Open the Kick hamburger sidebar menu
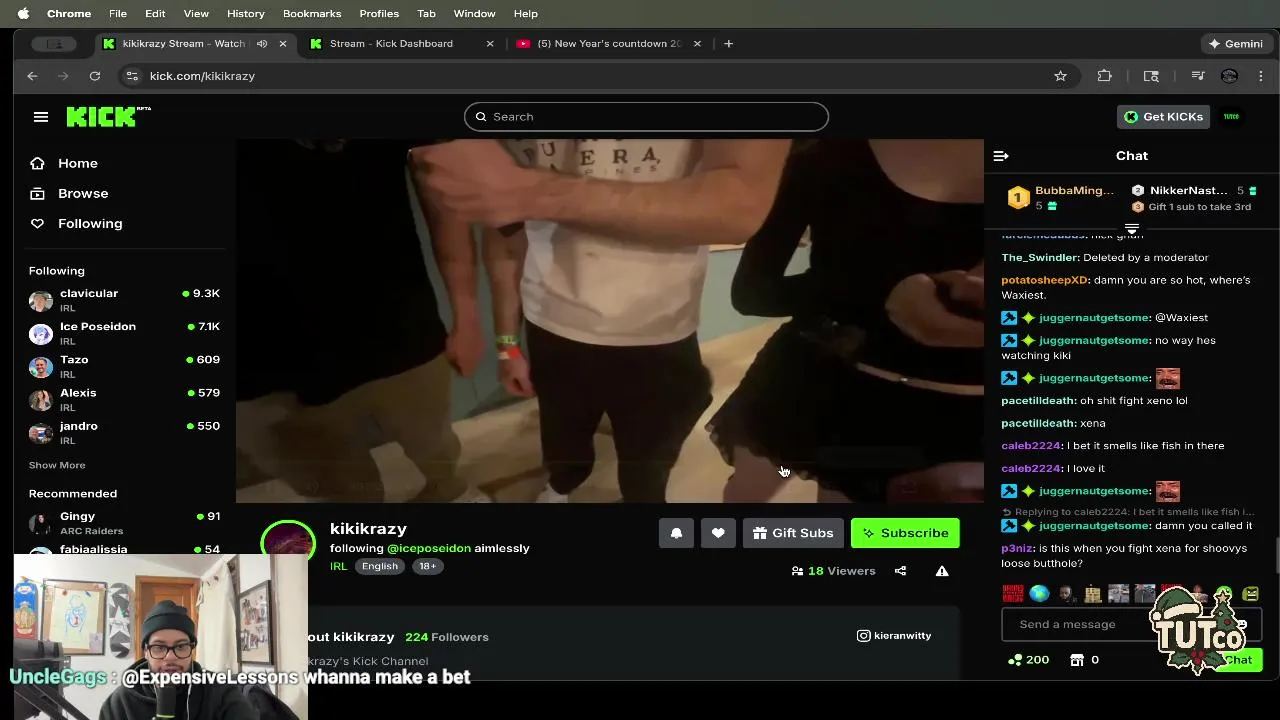The height and width of the screenshot is (720, 1280). pyautogui.click(x=41, y=117)
